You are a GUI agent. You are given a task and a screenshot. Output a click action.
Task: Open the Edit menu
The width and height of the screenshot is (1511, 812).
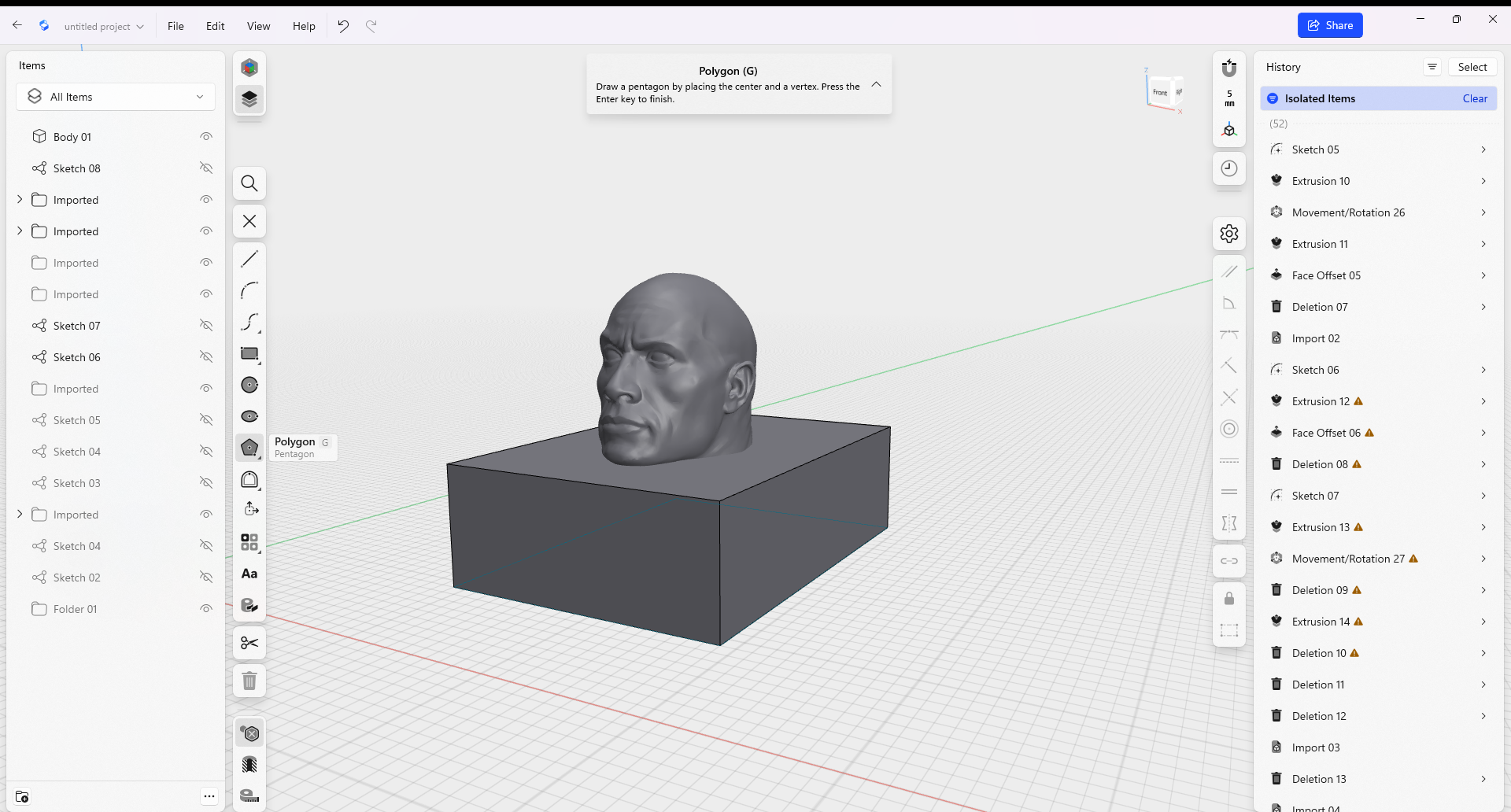[215, 26]
